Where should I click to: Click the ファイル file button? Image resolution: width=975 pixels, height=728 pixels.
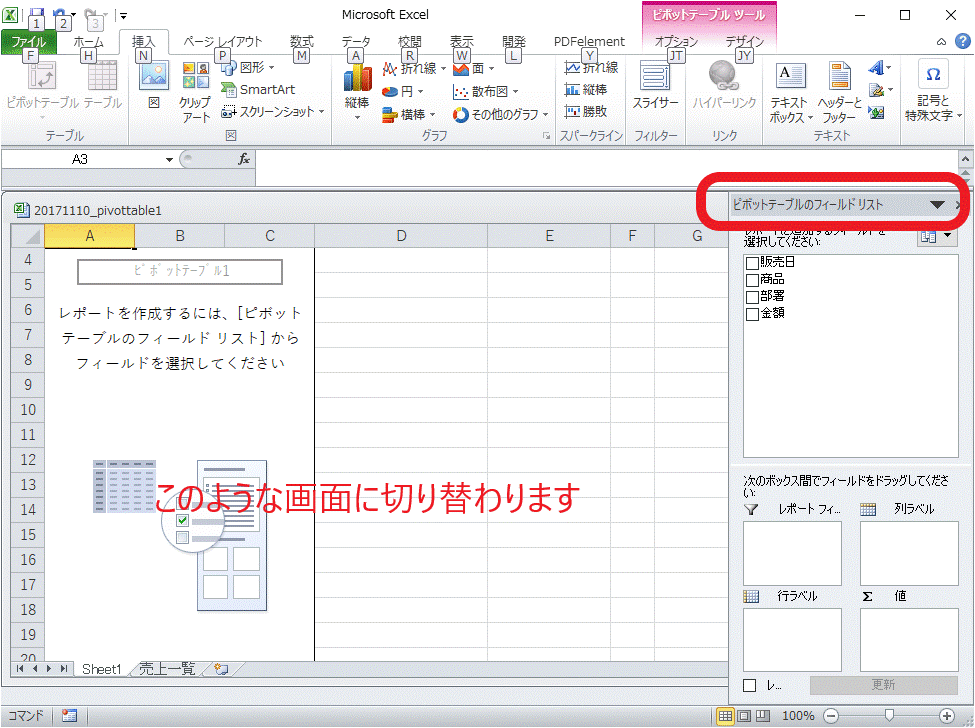click(x=28, y=42)
